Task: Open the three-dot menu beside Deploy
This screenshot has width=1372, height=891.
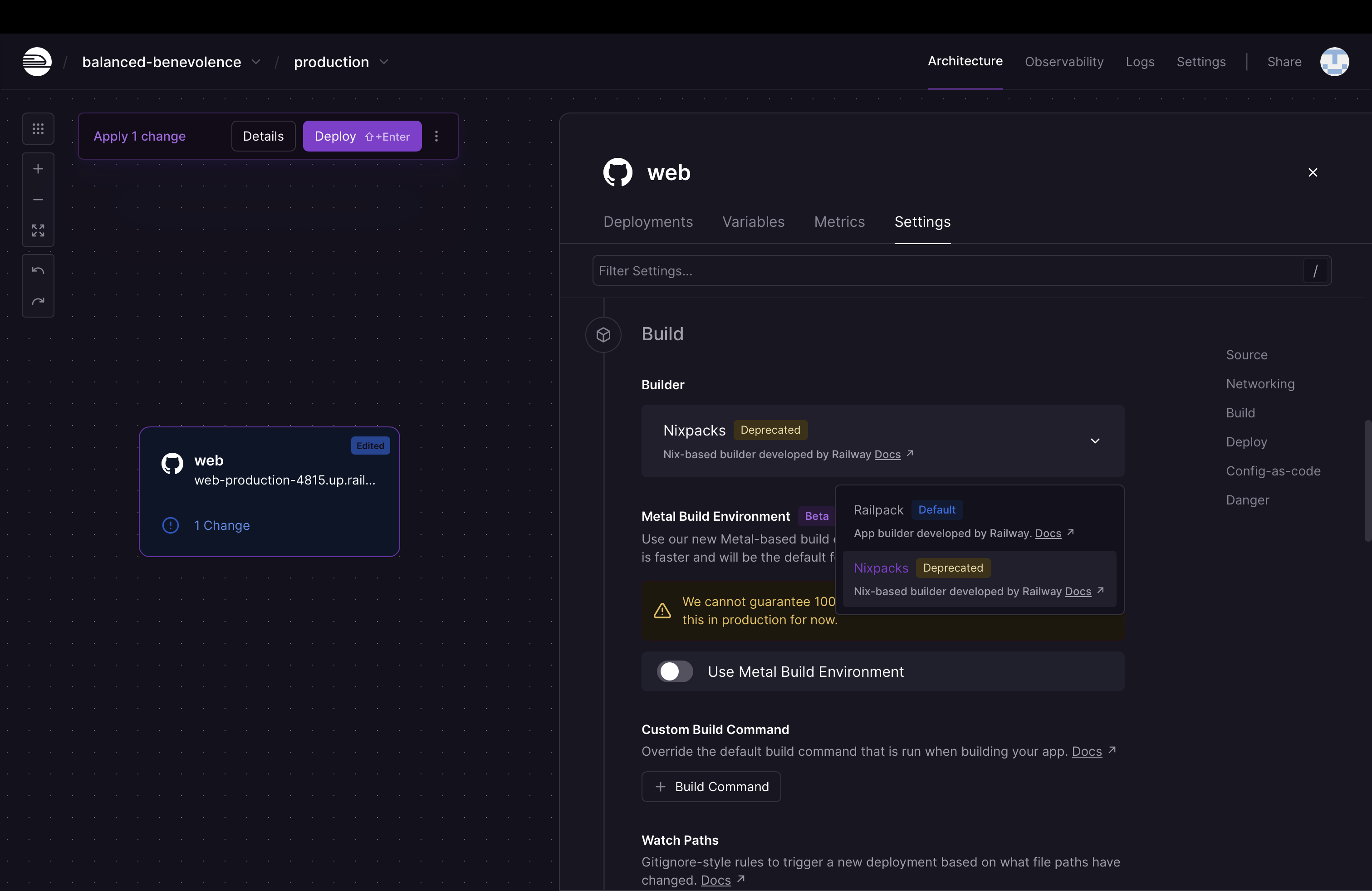Action: click(436, 136)
